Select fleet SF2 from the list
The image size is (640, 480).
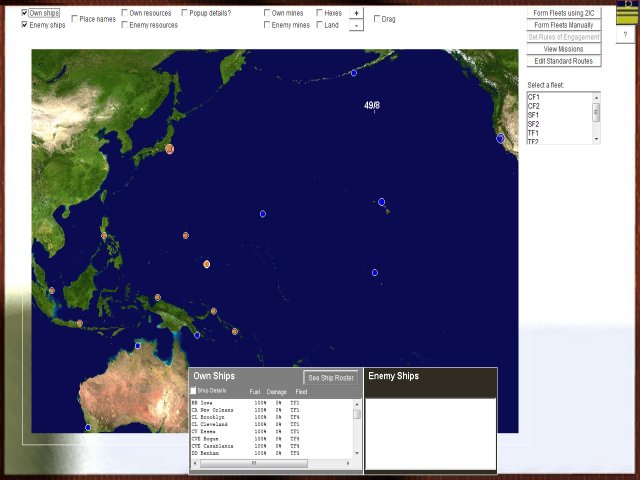pyautogui.click(x=534, y=124)
